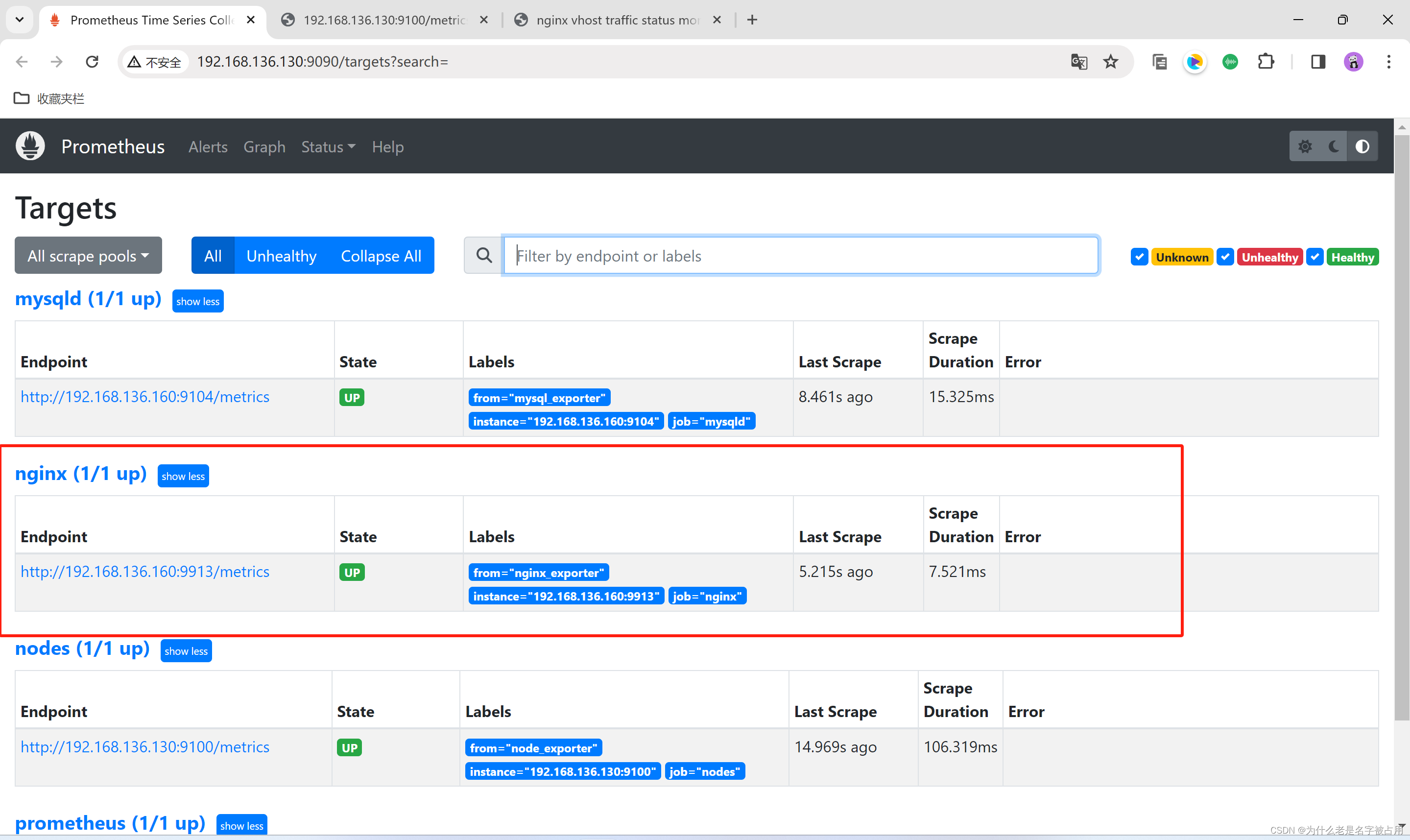
Task: Focus the Filter by endpoint or labels field
Action: tap(801, 255)
